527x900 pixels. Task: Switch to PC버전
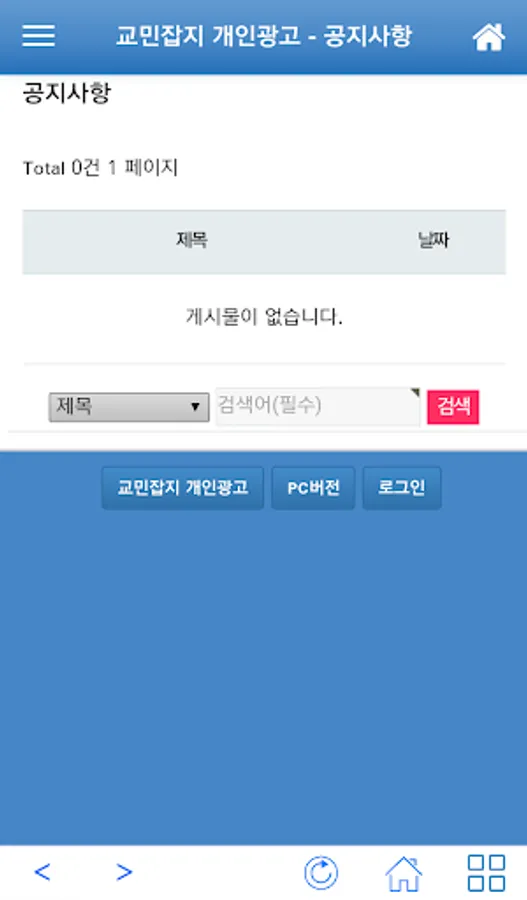click(x=313, y=488)
